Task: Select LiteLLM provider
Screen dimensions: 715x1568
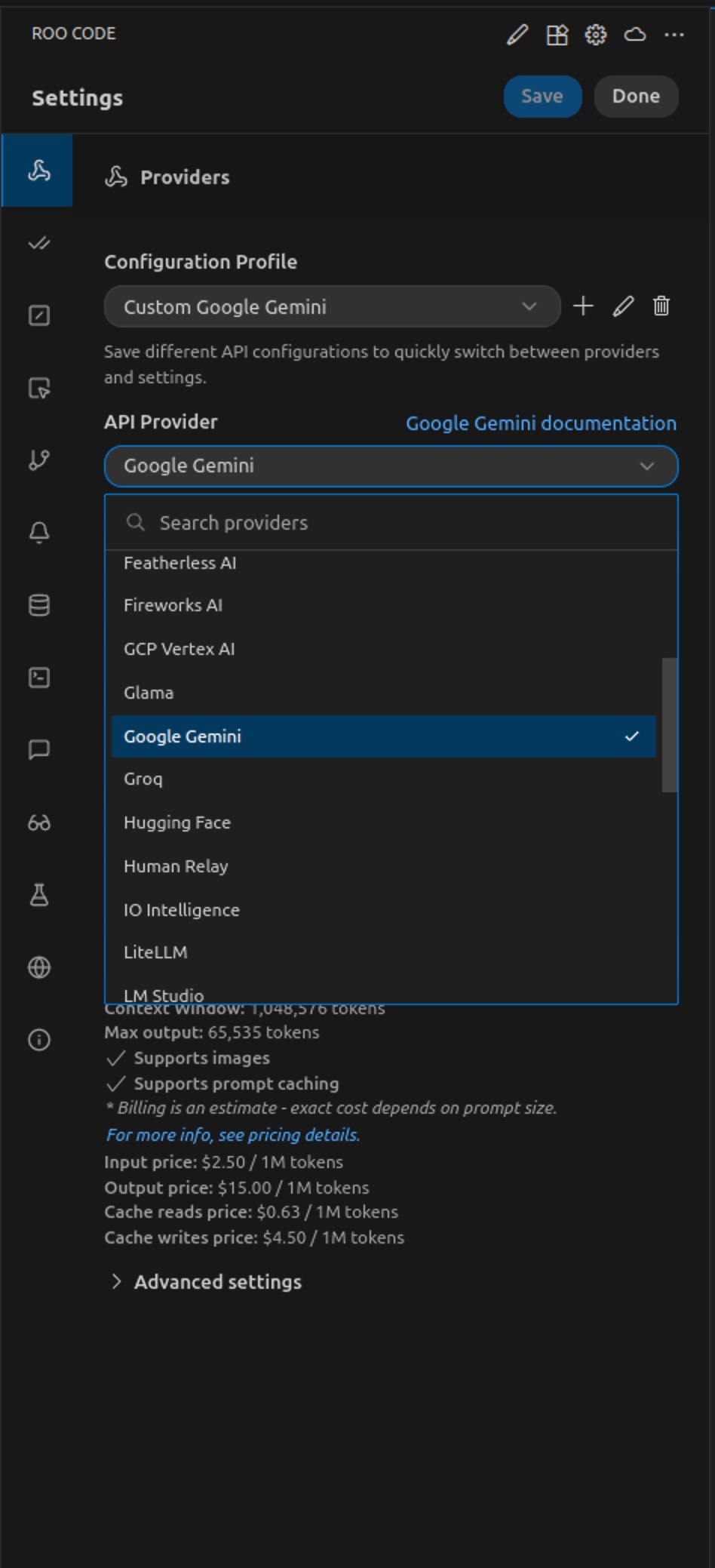Action: (x=383, y=952)
